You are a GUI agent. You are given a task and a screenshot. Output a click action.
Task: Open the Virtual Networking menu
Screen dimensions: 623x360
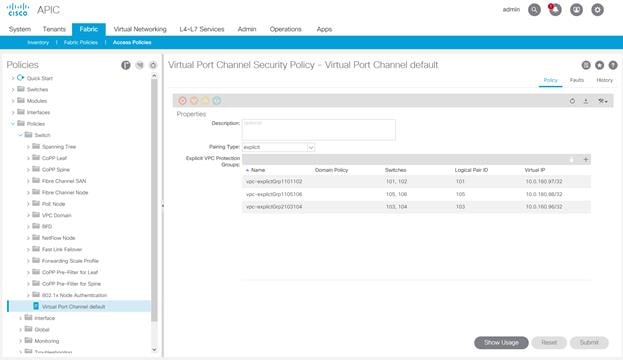[140, 29]
